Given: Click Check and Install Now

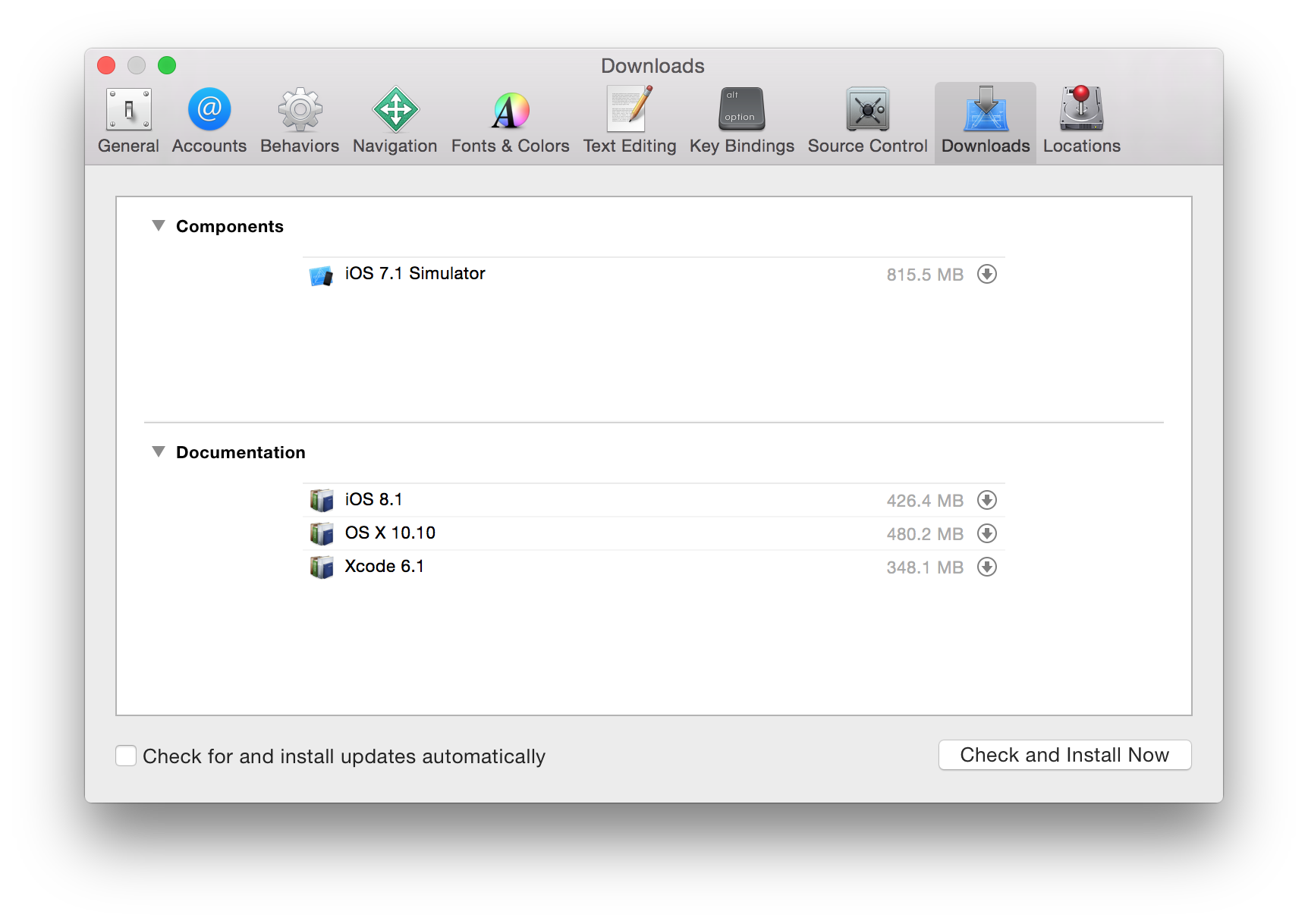Looking at the screenshot, I should tap(1064, 755).
